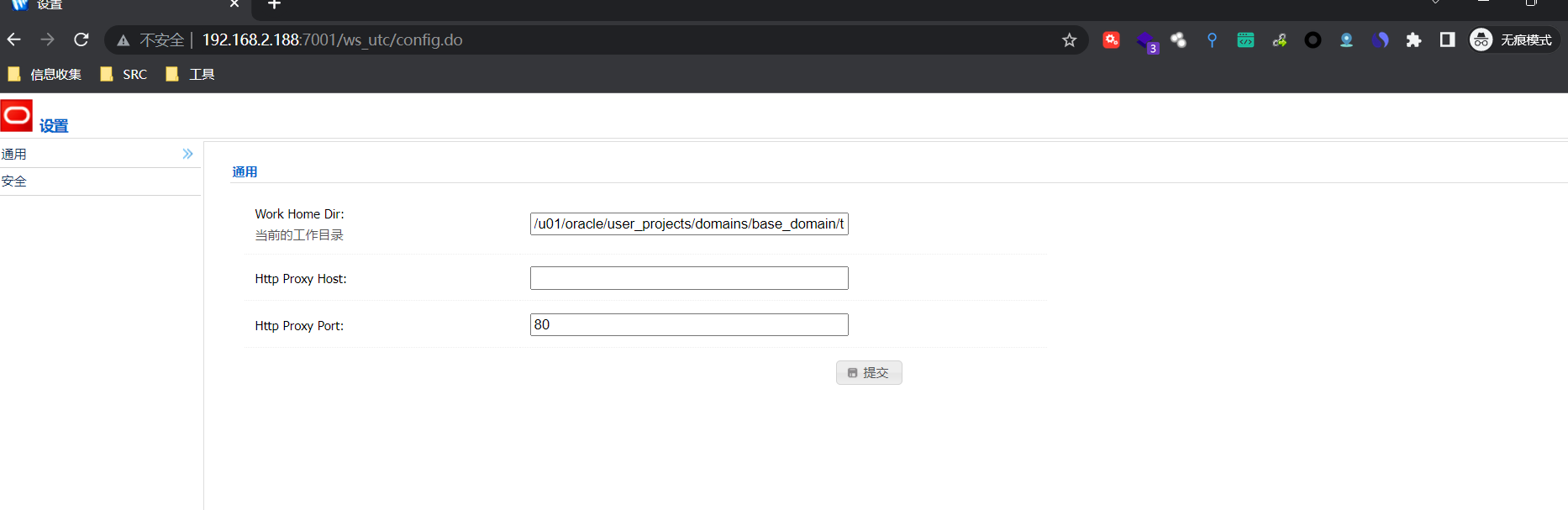This screenshot has height=510, width=1568.
Task: Bookmark this page with the star icon
Action: (x=1069, y=39)
